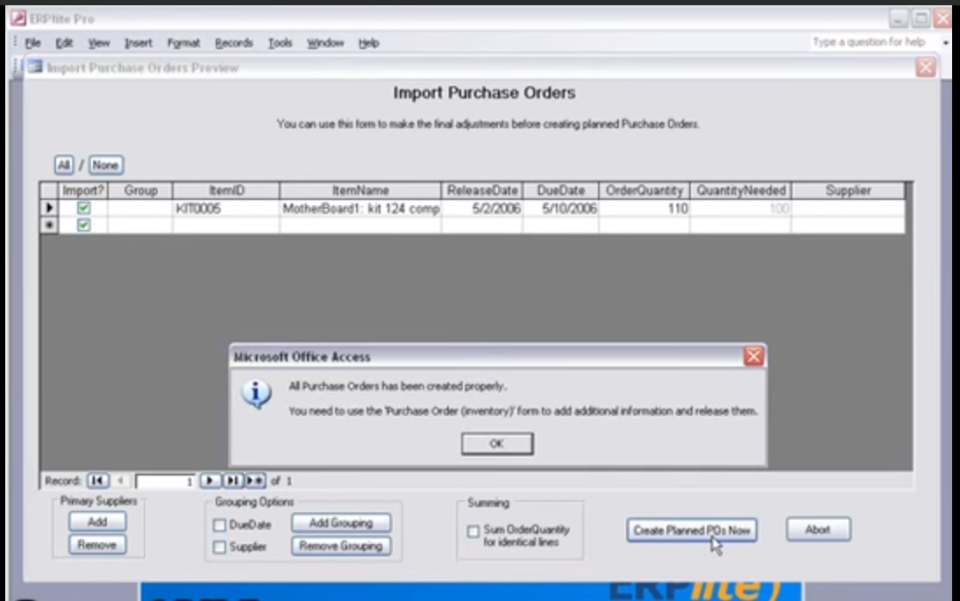Screen dimensions: 960x601
Task: Go to next record navigation arrow
Action: point(209,481)
